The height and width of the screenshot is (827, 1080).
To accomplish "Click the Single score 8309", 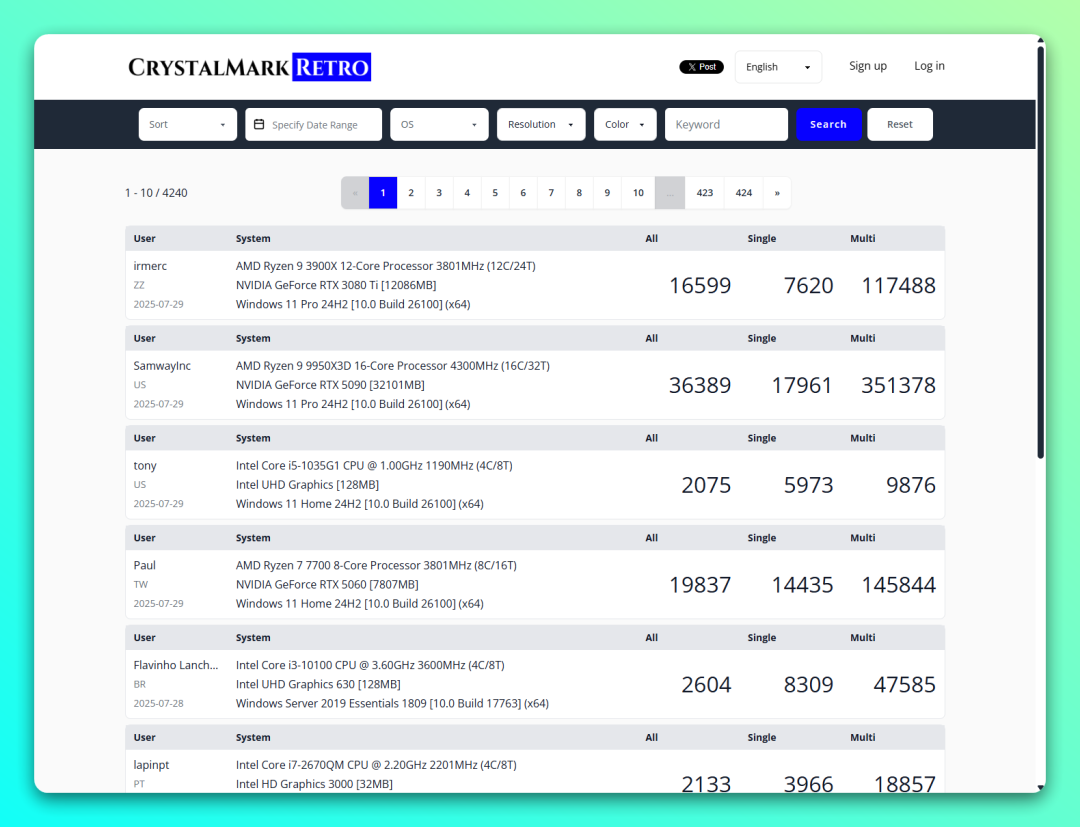I will click(x=809, y=685).
